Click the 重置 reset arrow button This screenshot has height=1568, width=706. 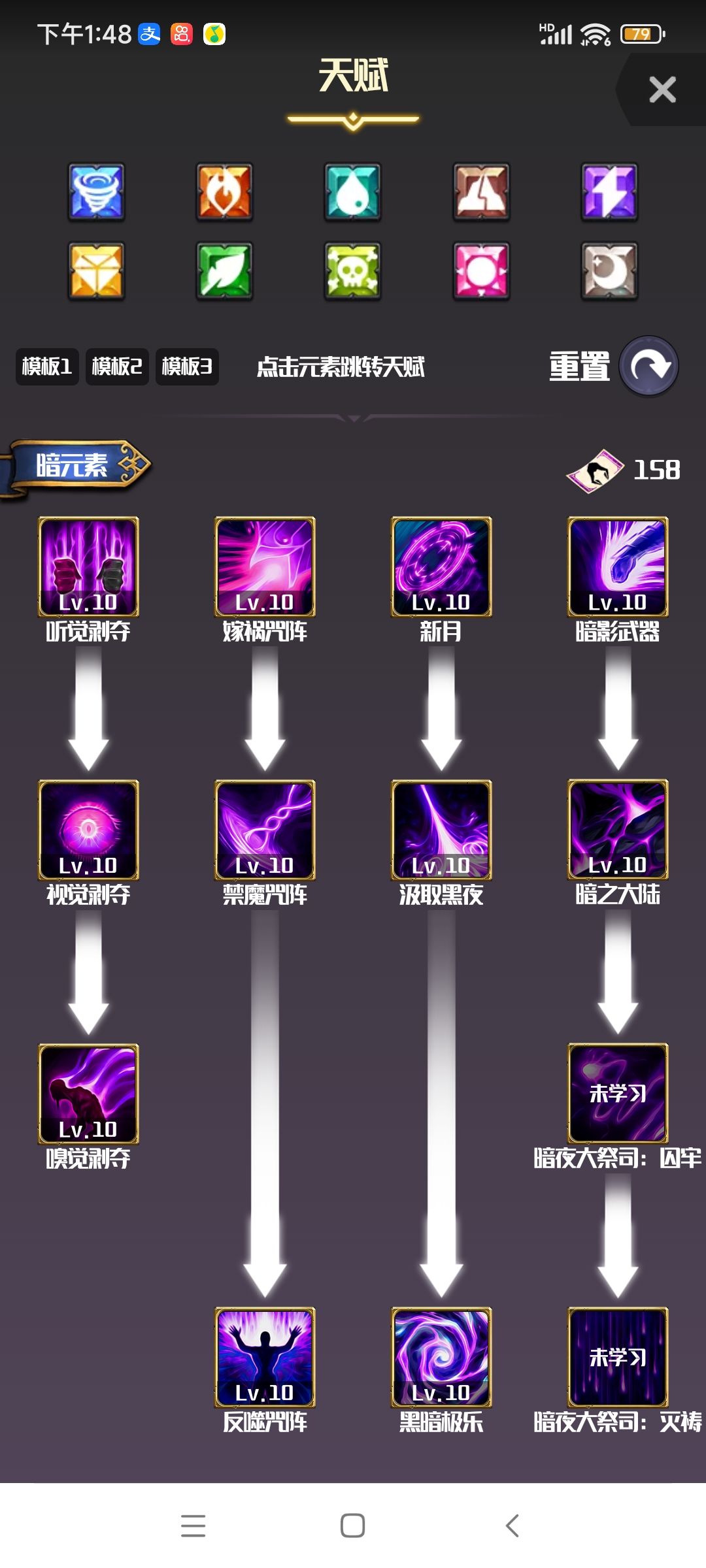pos(648,366)
